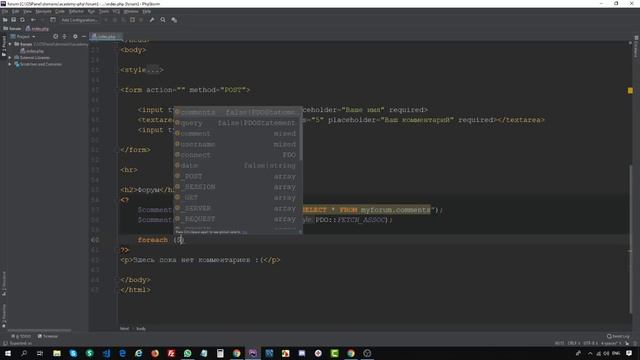640x360 pixels.
Task: Open WhatsApp from the taskbar
Action: [187, 353]
